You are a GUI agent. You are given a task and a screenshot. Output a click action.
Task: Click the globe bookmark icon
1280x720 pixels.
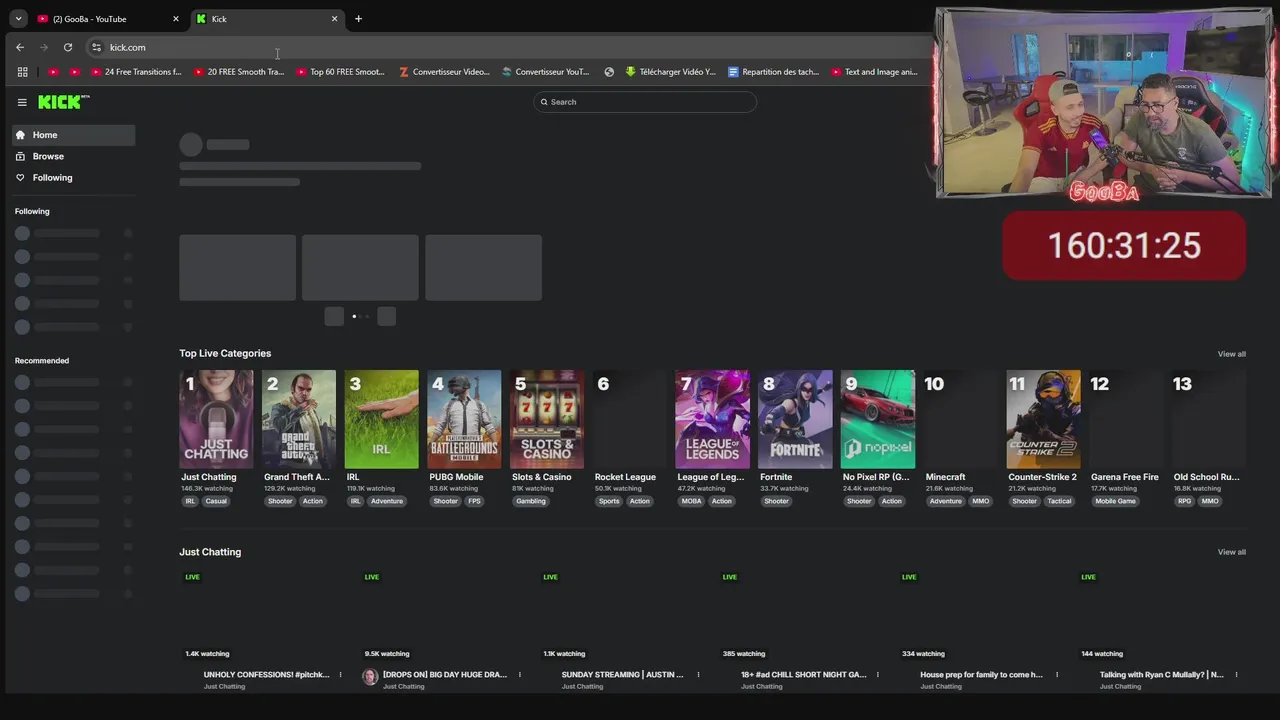[x=609, y=72]
